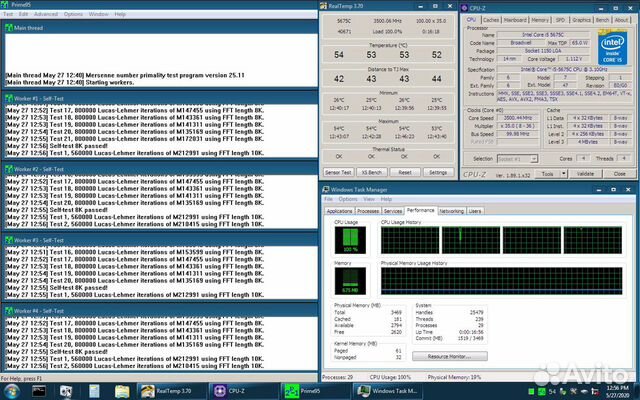Open the Edit menu in Prime95

click(23, 14)
